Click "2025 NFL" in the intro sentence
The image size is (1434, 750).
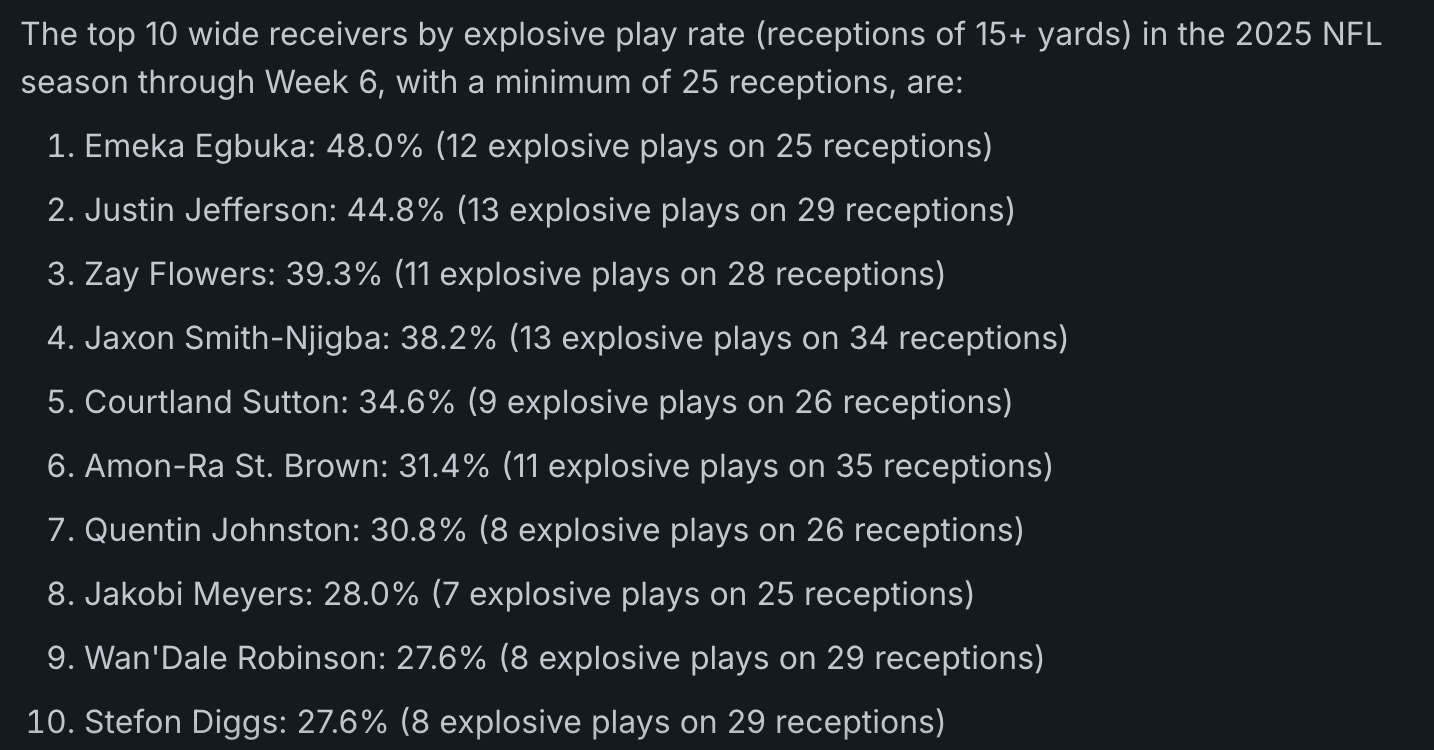[1308, 34]
